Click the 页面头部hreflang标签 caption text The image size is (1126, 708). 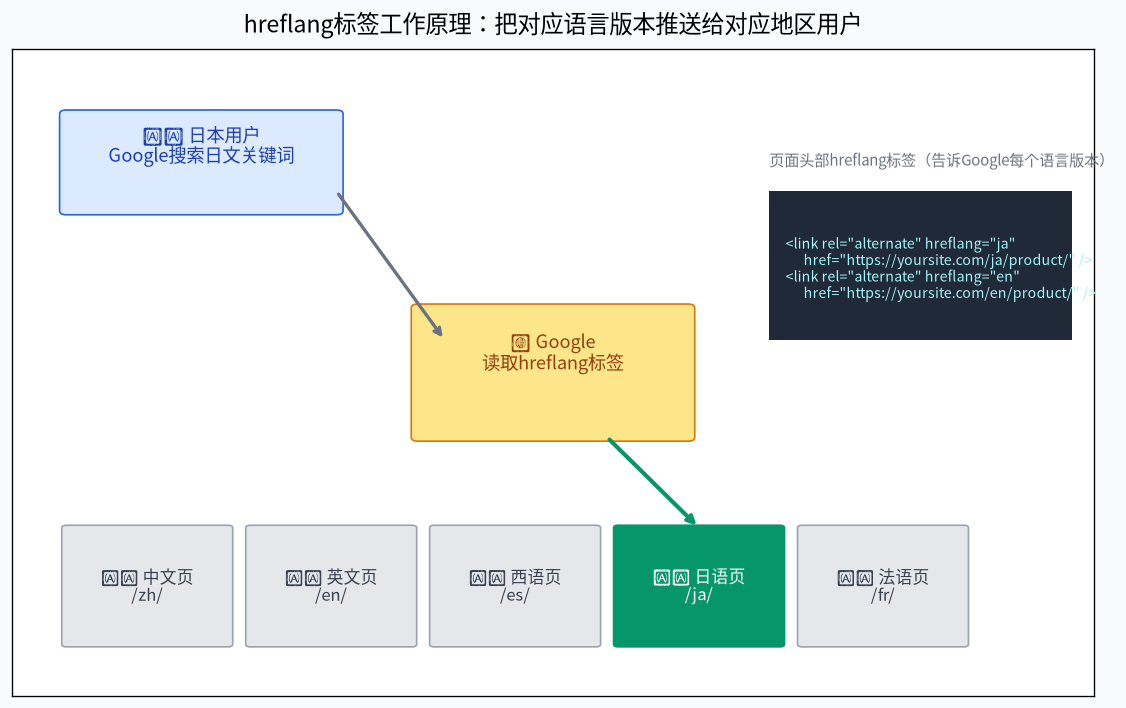click(x=937, y=160)
